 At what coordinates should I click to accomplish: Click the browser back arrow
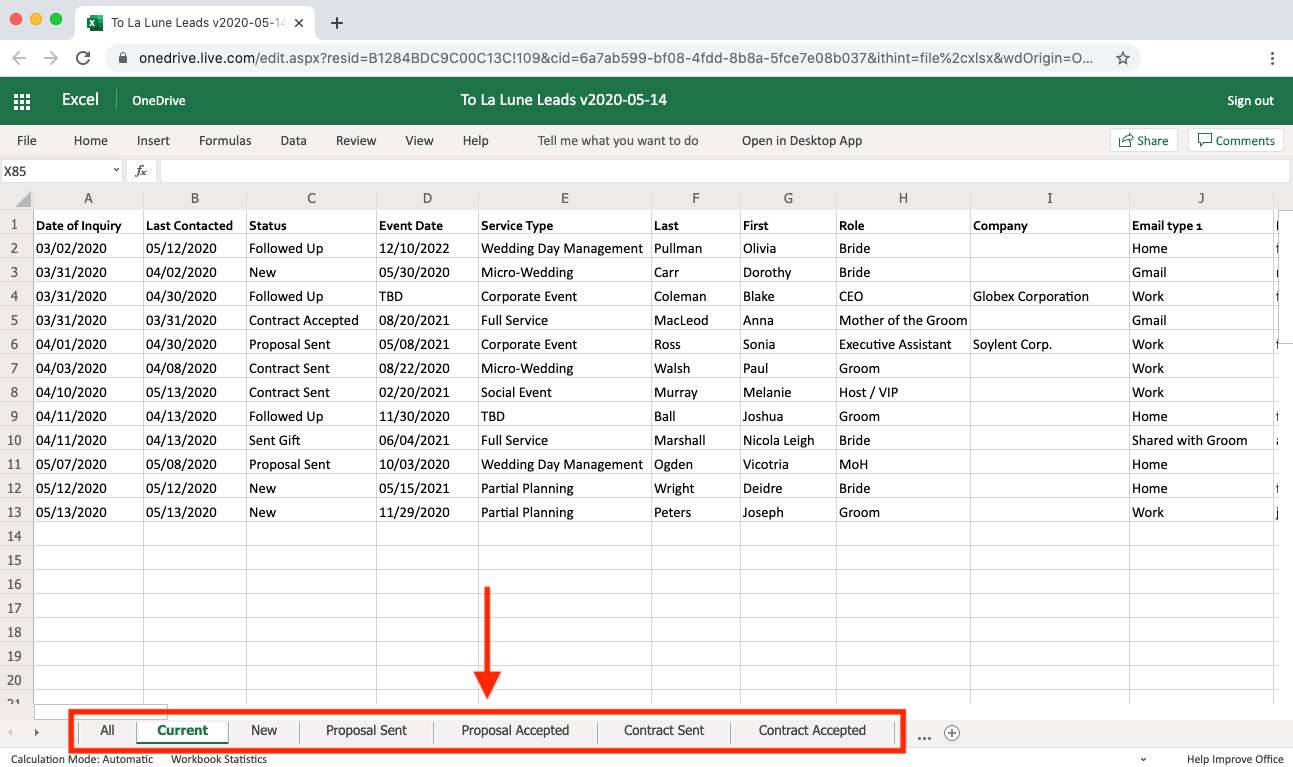pyautogui.click(x=19, y=58)
